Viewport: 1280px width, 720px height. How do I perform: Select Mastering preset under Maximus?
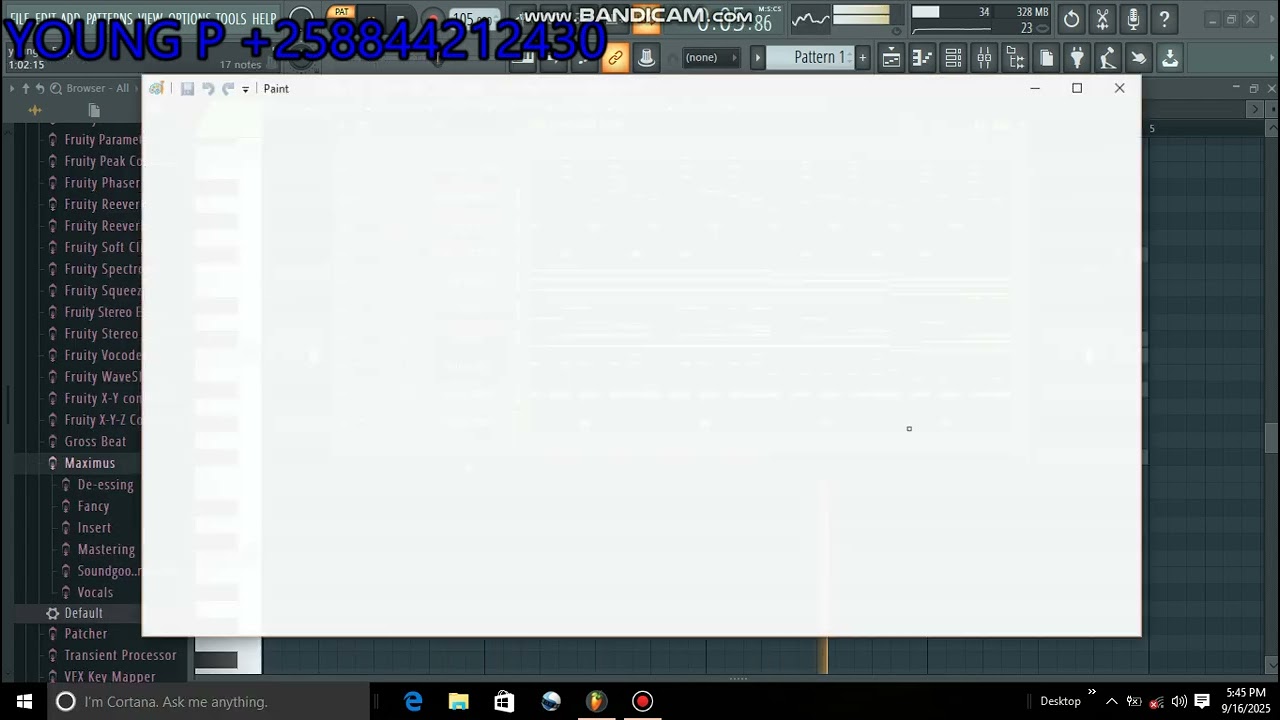click(106, 549)
